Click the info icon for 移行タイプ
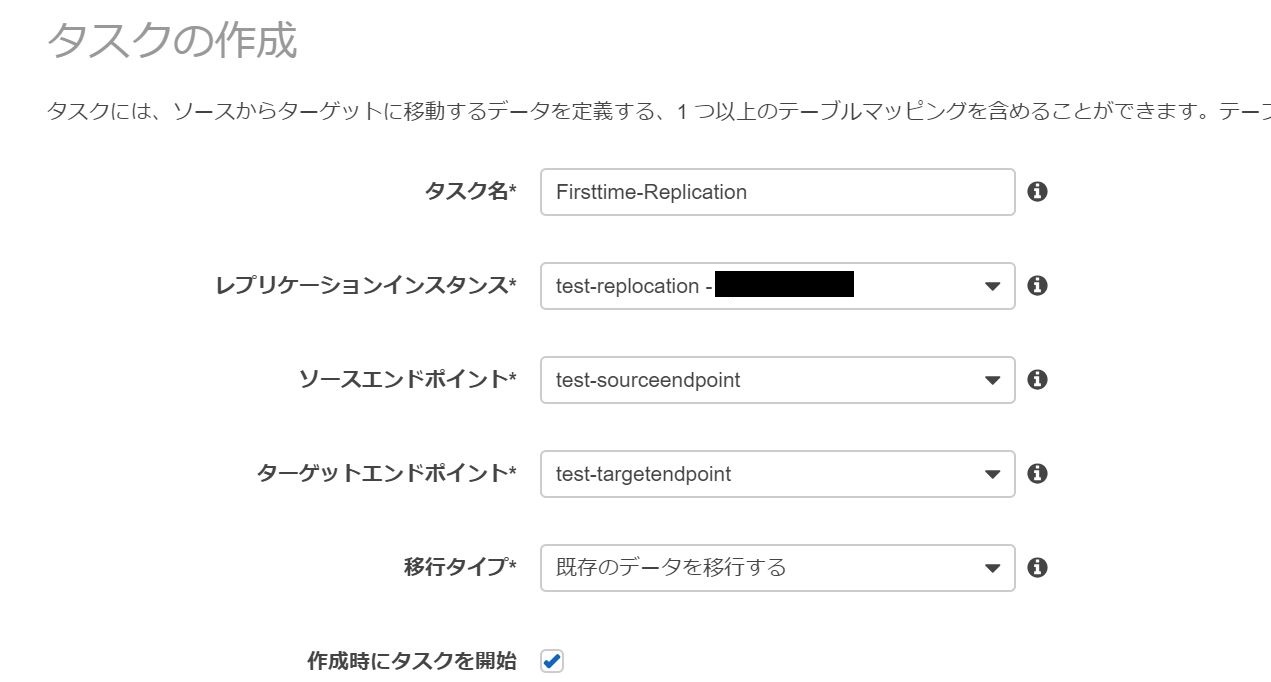 1037,567
